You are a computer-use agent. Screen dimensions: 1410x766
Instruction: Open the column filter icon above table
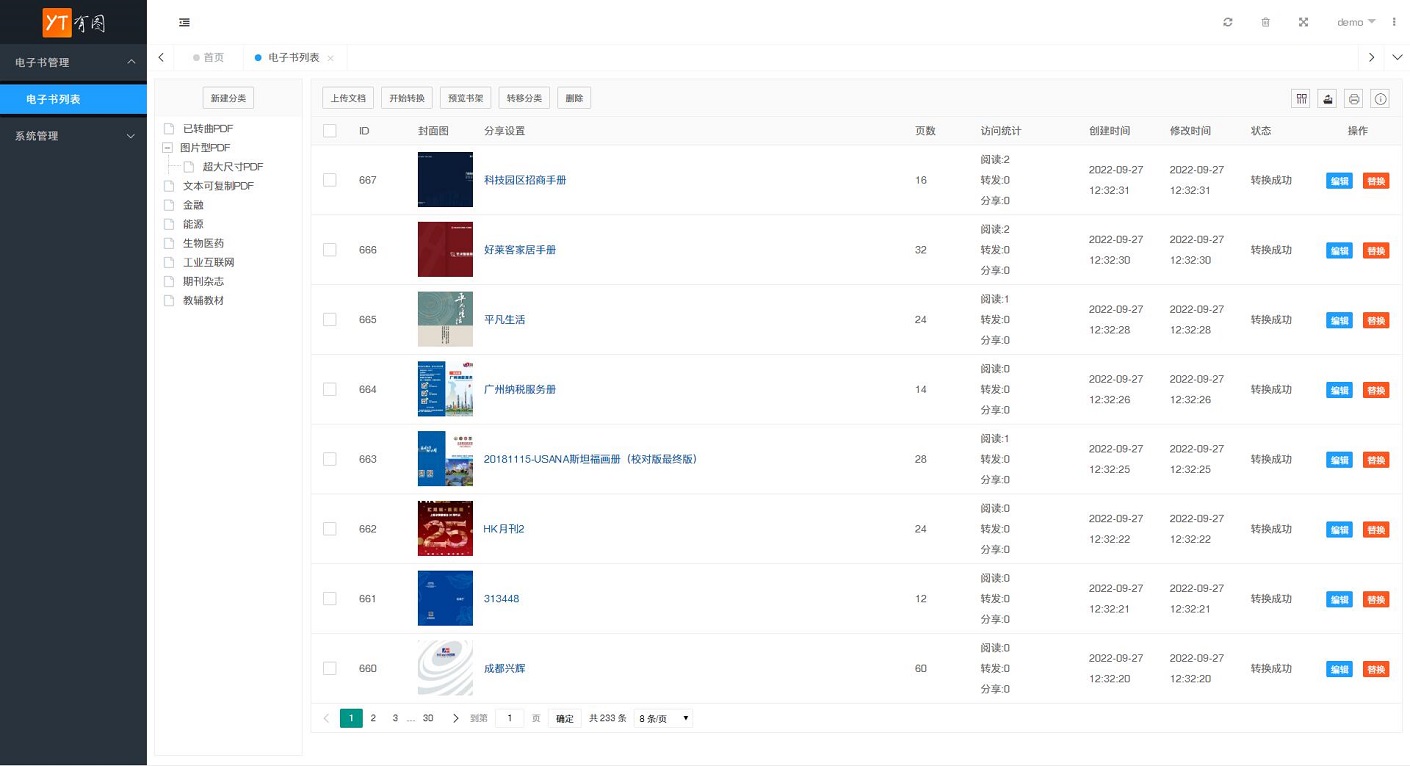1300,98
